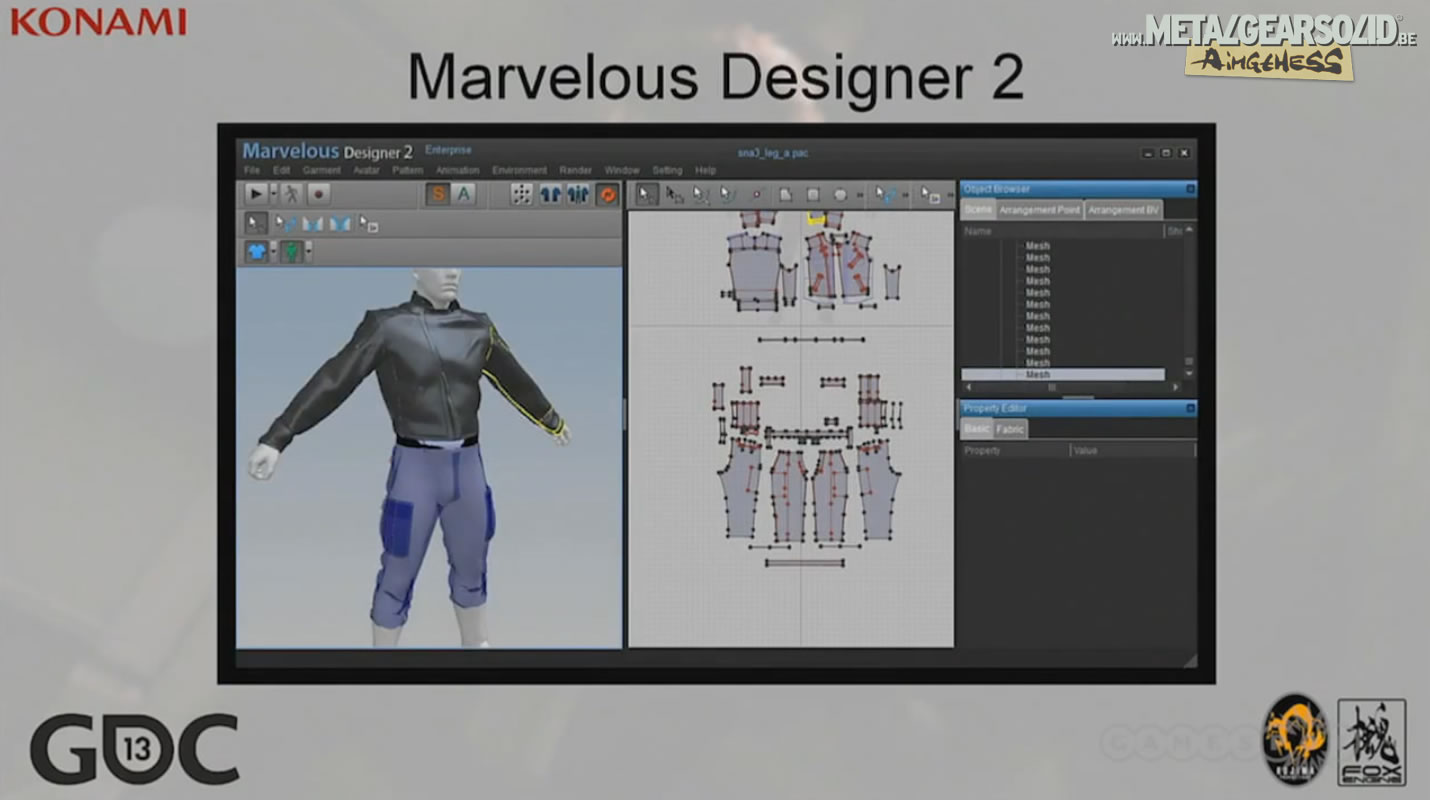1430x800 pixels.
Task: Switch to the Arrangement BV tab
Action: [x=1124, y=210]
